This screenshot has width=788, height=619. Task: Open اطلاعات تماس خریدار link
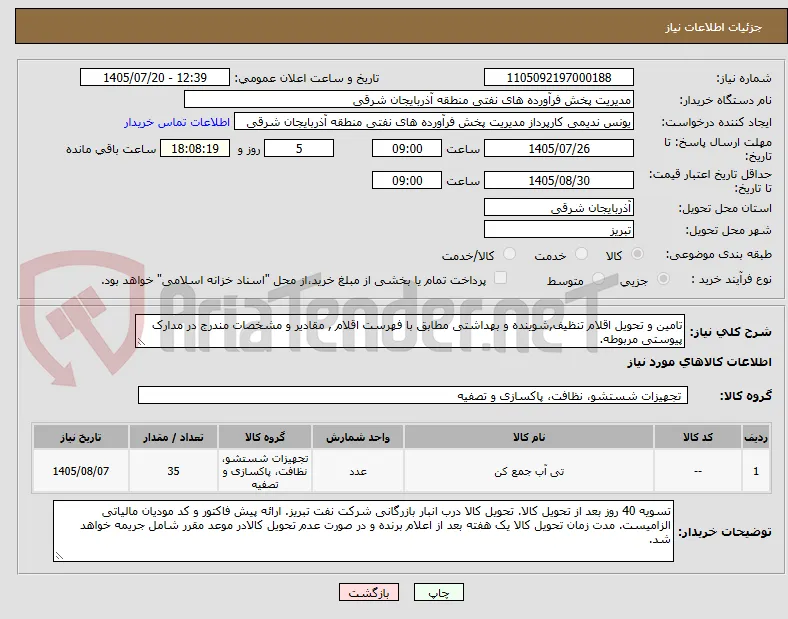[x=177, y=122]
